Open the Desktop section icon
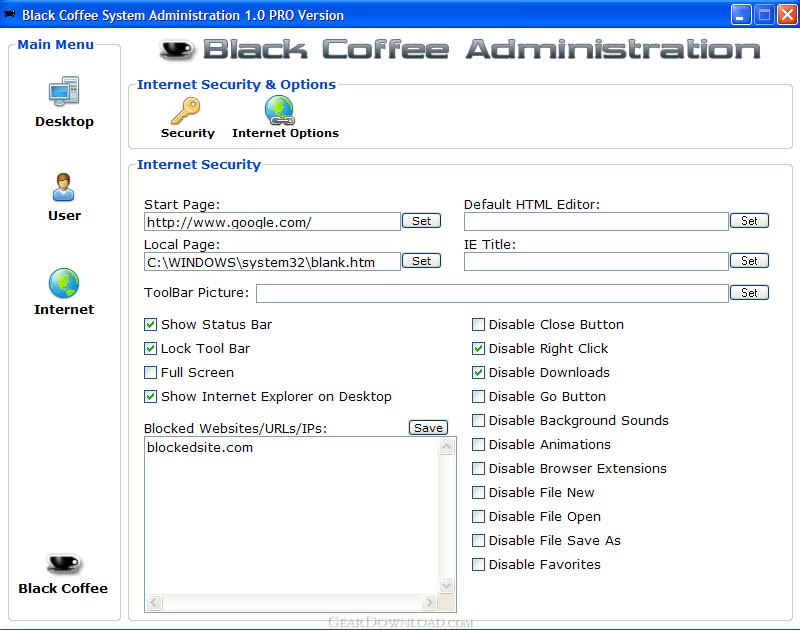This screenshot has height=630, width=800. point(64,91)
